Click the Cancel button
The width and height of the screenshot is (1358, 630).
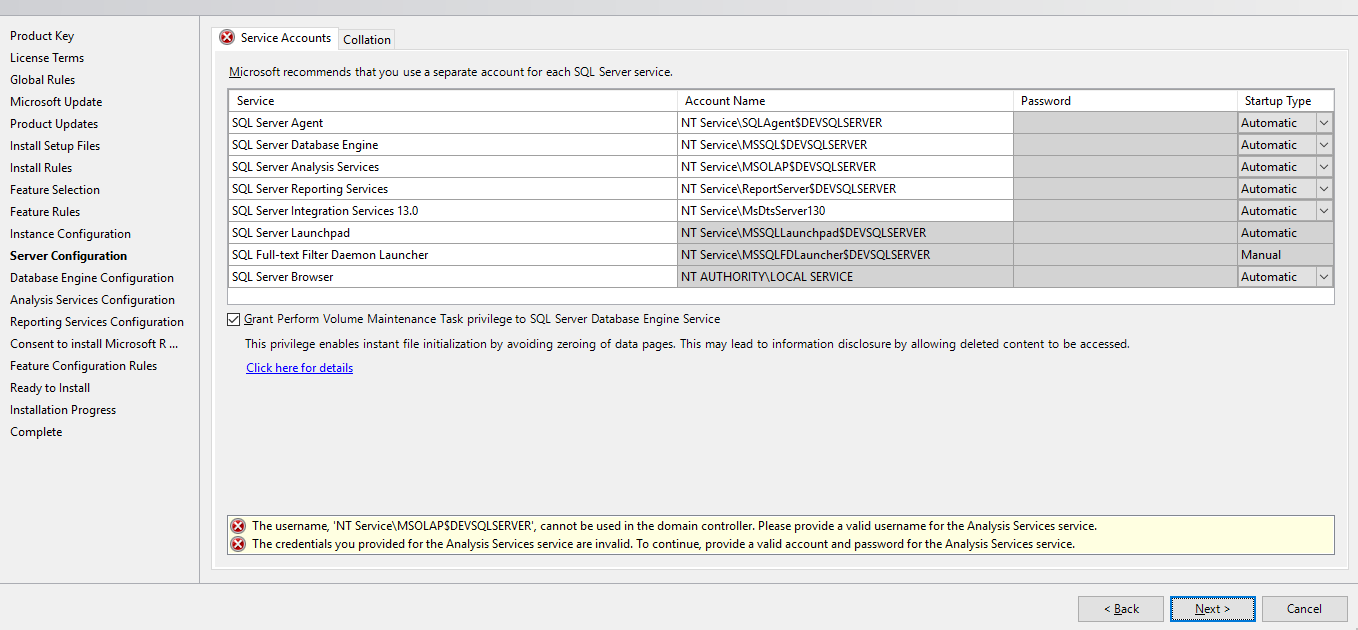(x=1304, y=608)
